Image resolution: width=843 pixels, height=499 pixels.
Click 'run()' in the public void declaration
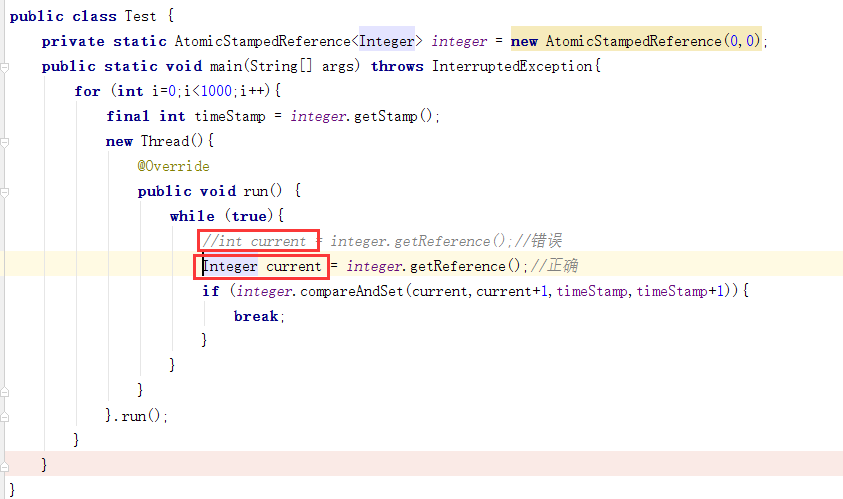coord(262,191)
